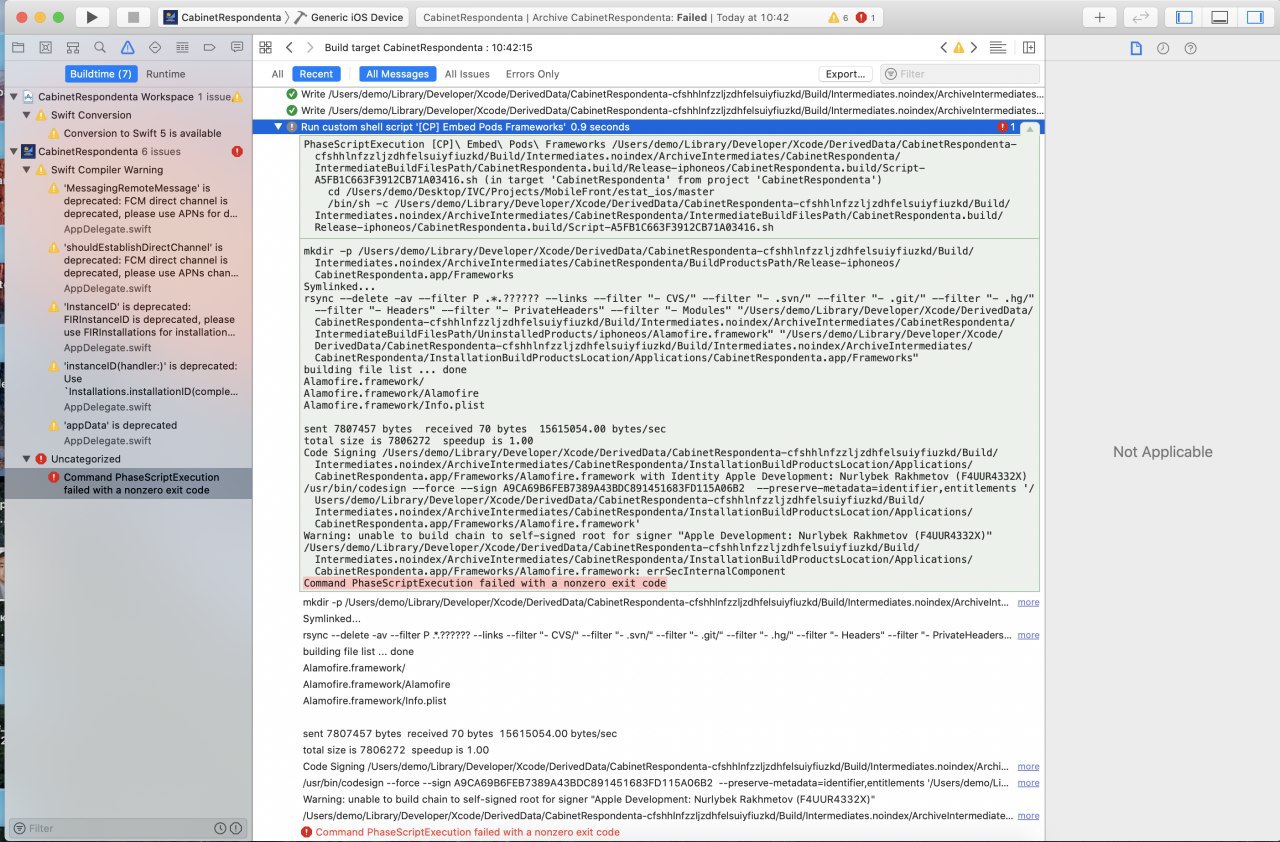Show recent-only filter clock icon in navigator

pos(220,828)
